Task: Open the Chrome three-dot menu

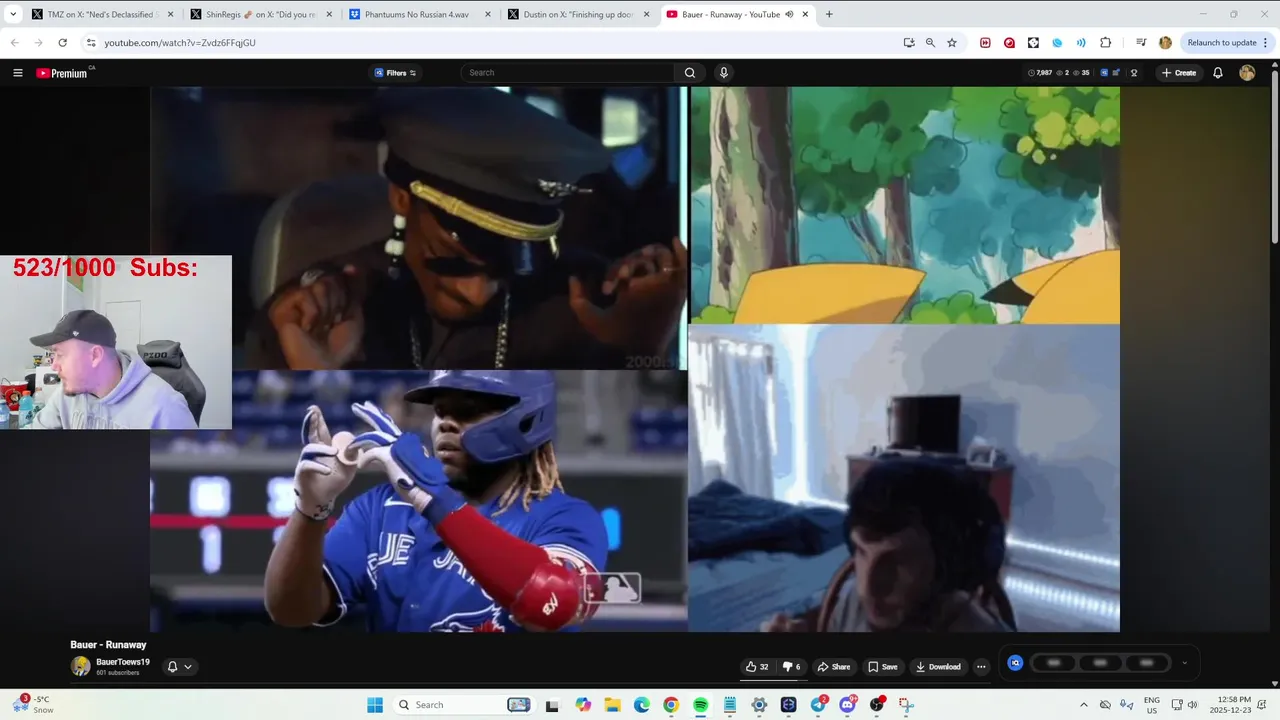Action: 1266,43
